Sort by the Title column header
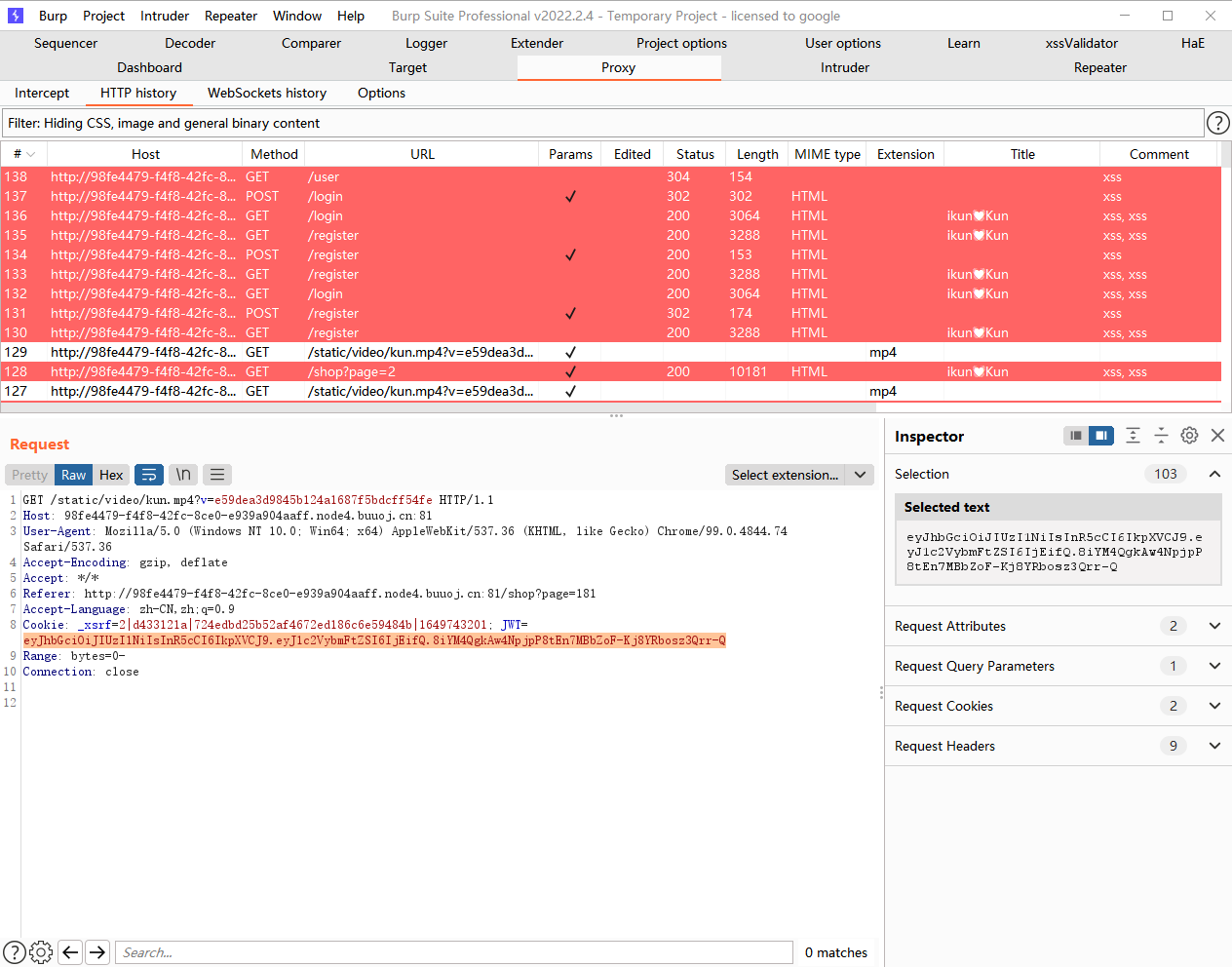 [x=1022, y=154]
